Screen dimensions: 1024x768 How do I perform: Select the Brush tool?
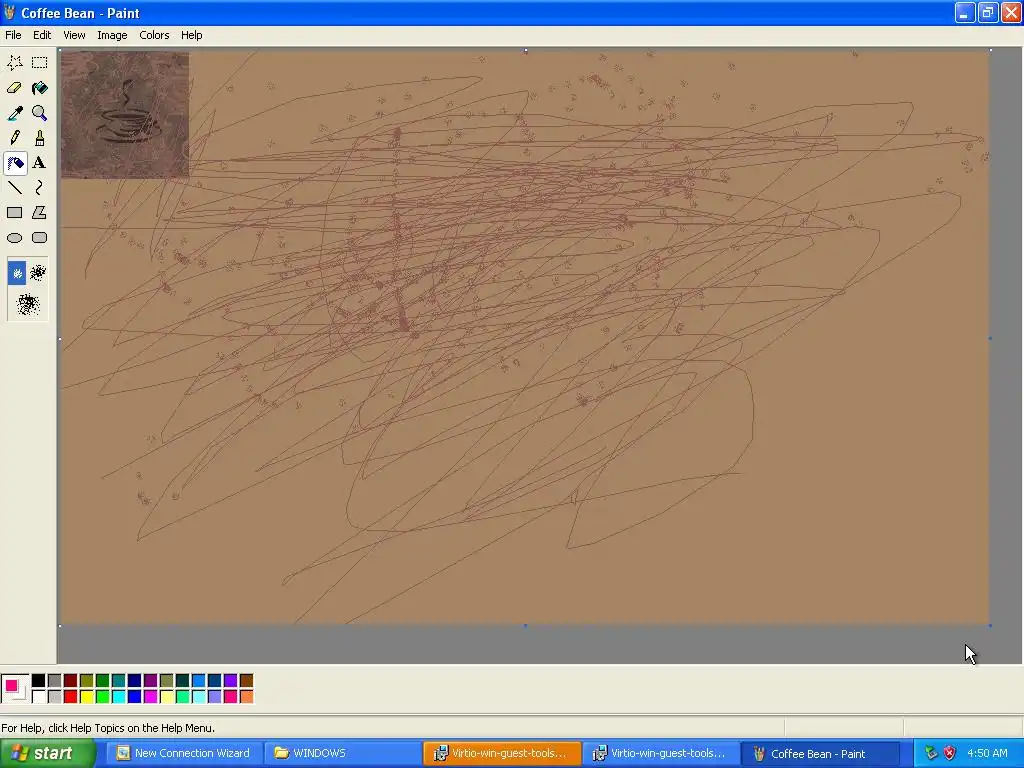[x=40, y=138]
